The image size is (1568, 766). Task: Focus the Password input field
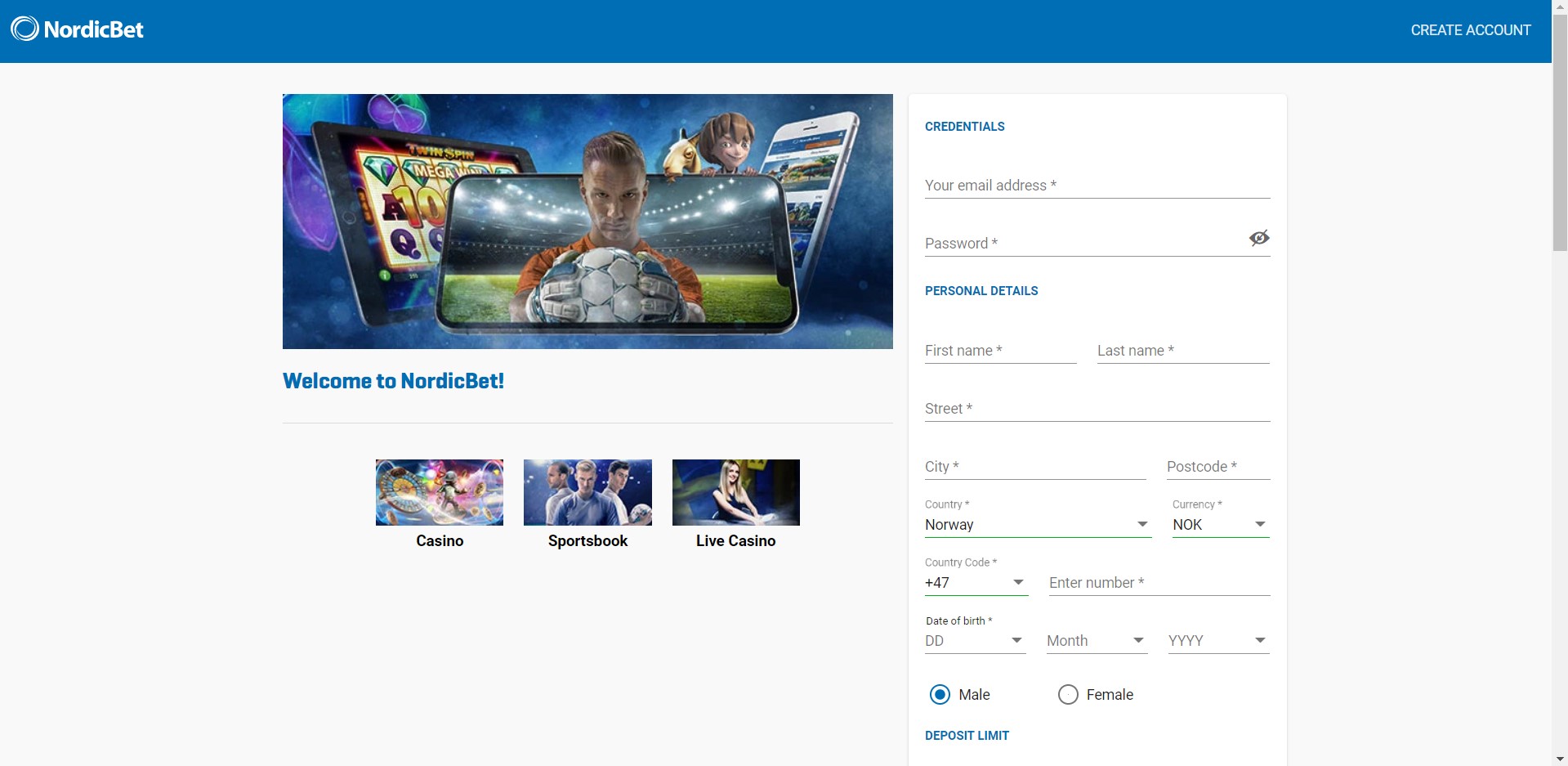tap(1083, 244)
